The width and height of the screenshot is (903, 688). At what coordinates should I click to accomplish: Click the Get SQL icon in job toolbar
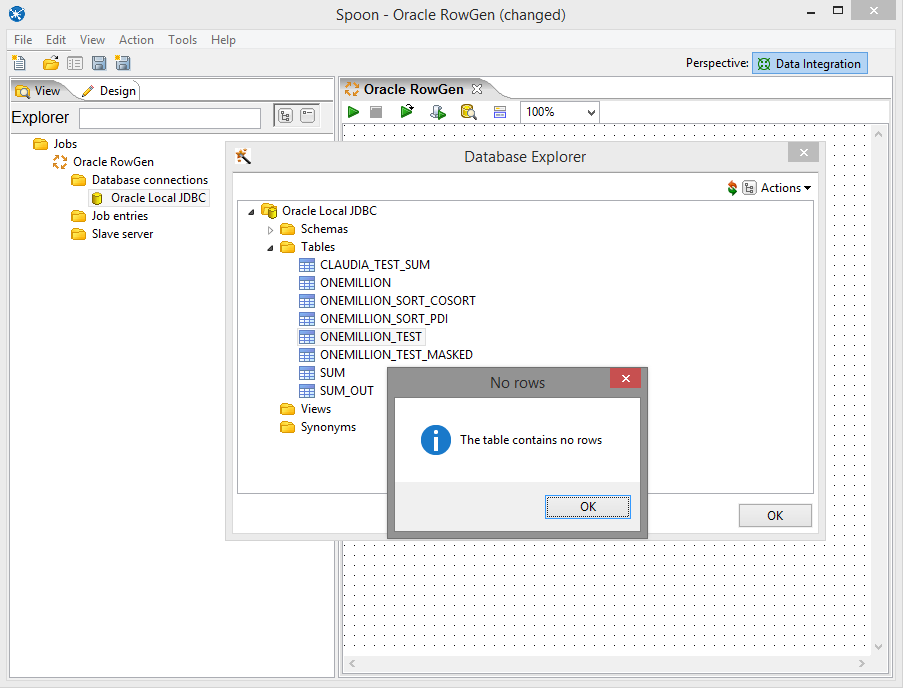click(438, 112)
